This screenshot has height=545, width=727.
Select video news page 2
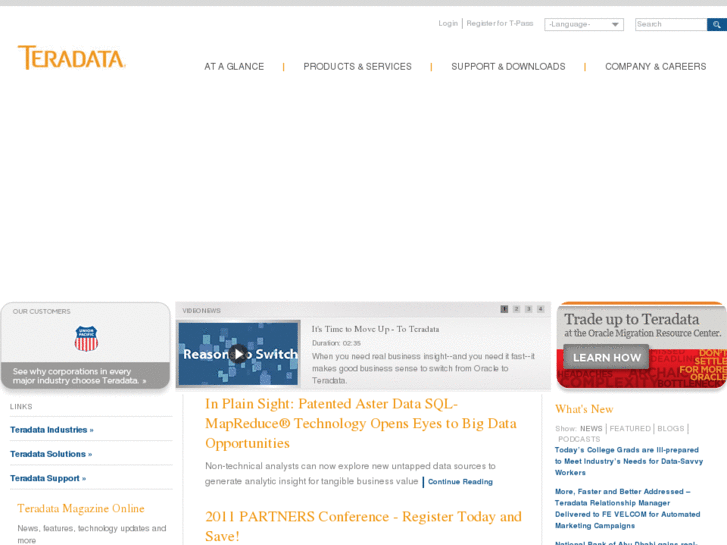517,309
